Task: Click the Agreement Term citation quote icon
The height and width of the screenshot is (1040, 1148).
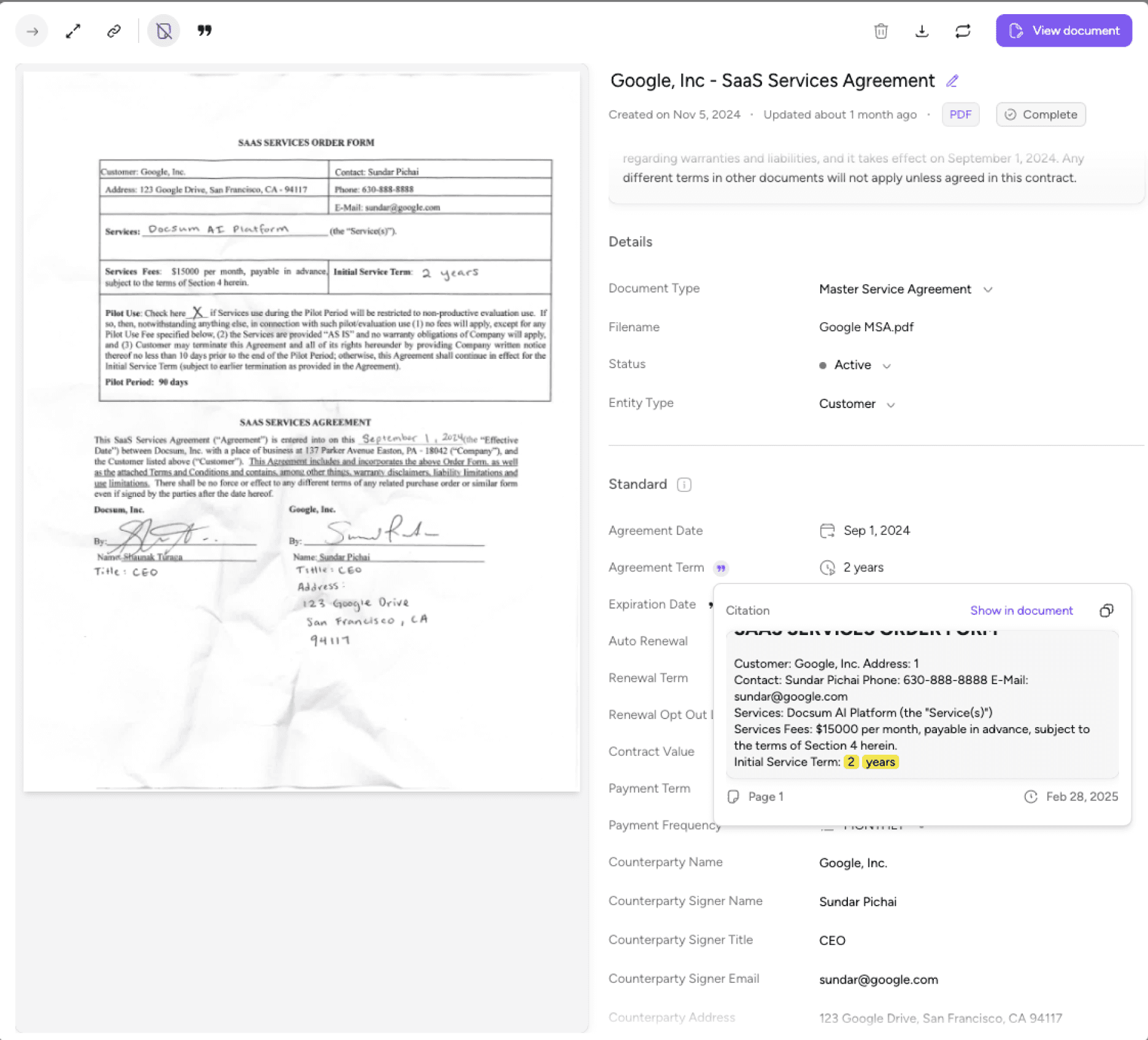Action: [x=721, y=568]
